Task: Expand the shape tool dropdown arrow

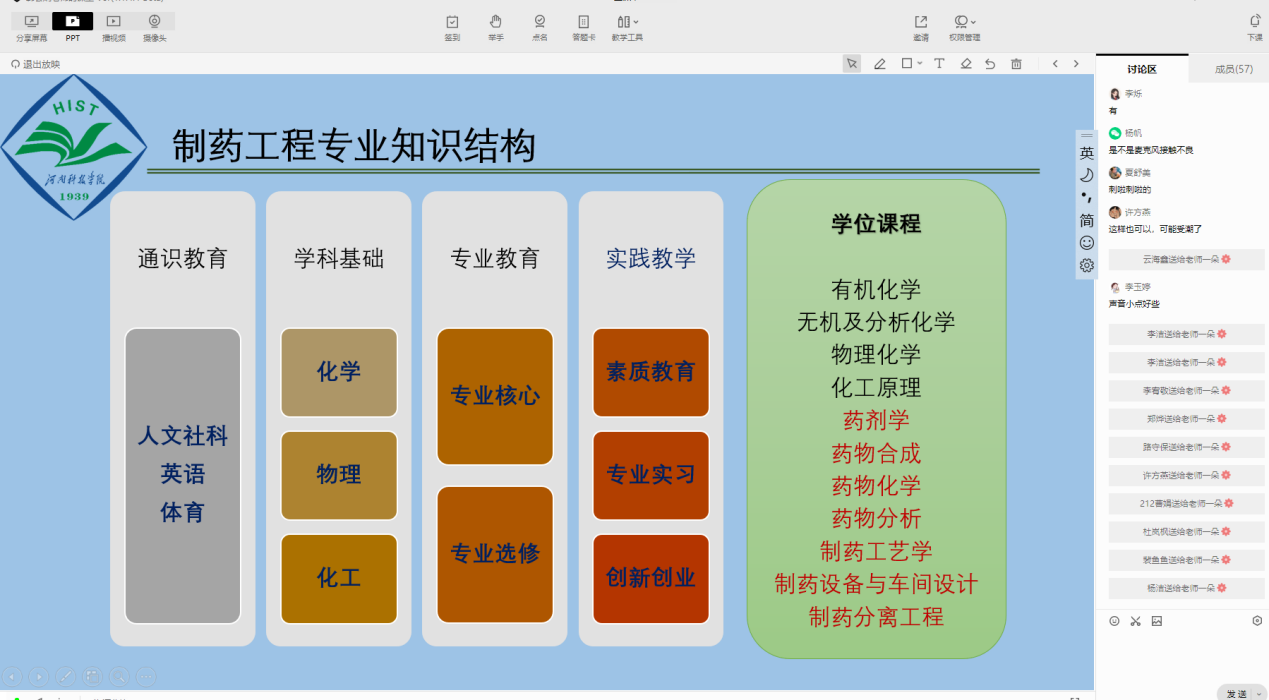Action: pos(919,63)
